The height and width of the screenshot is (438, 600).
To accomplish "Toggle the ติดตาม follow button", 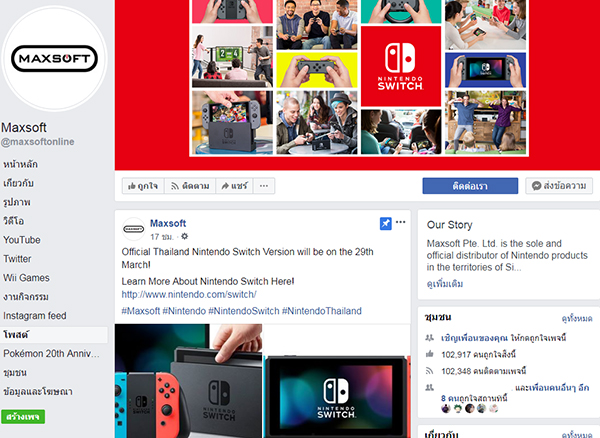I will [190, 186].
